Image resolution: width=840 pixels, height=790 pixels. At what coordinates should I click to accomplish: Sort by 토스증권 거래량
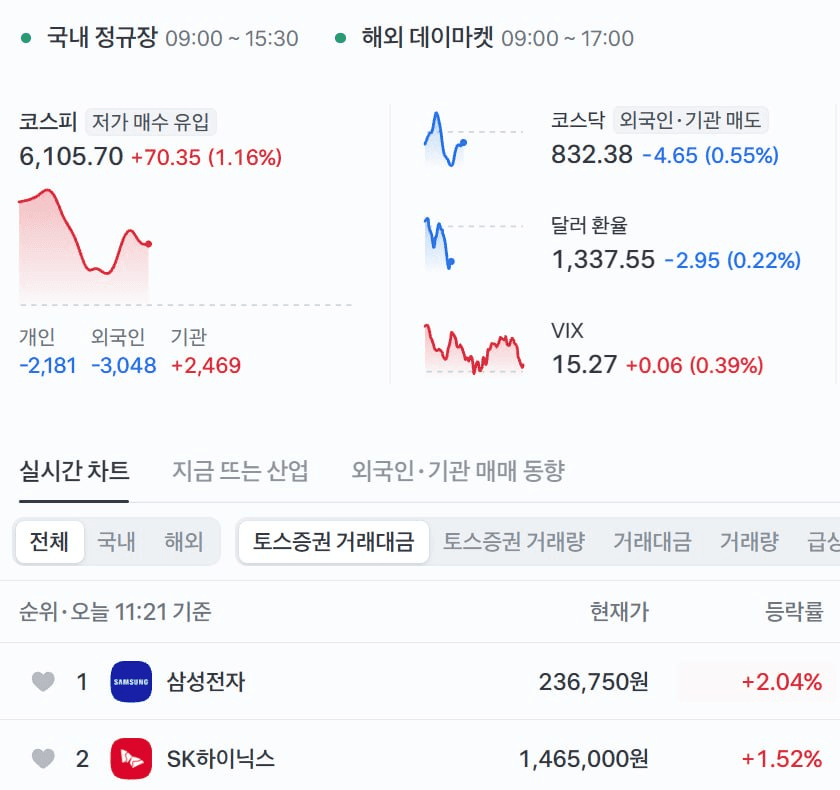(513, 541)
